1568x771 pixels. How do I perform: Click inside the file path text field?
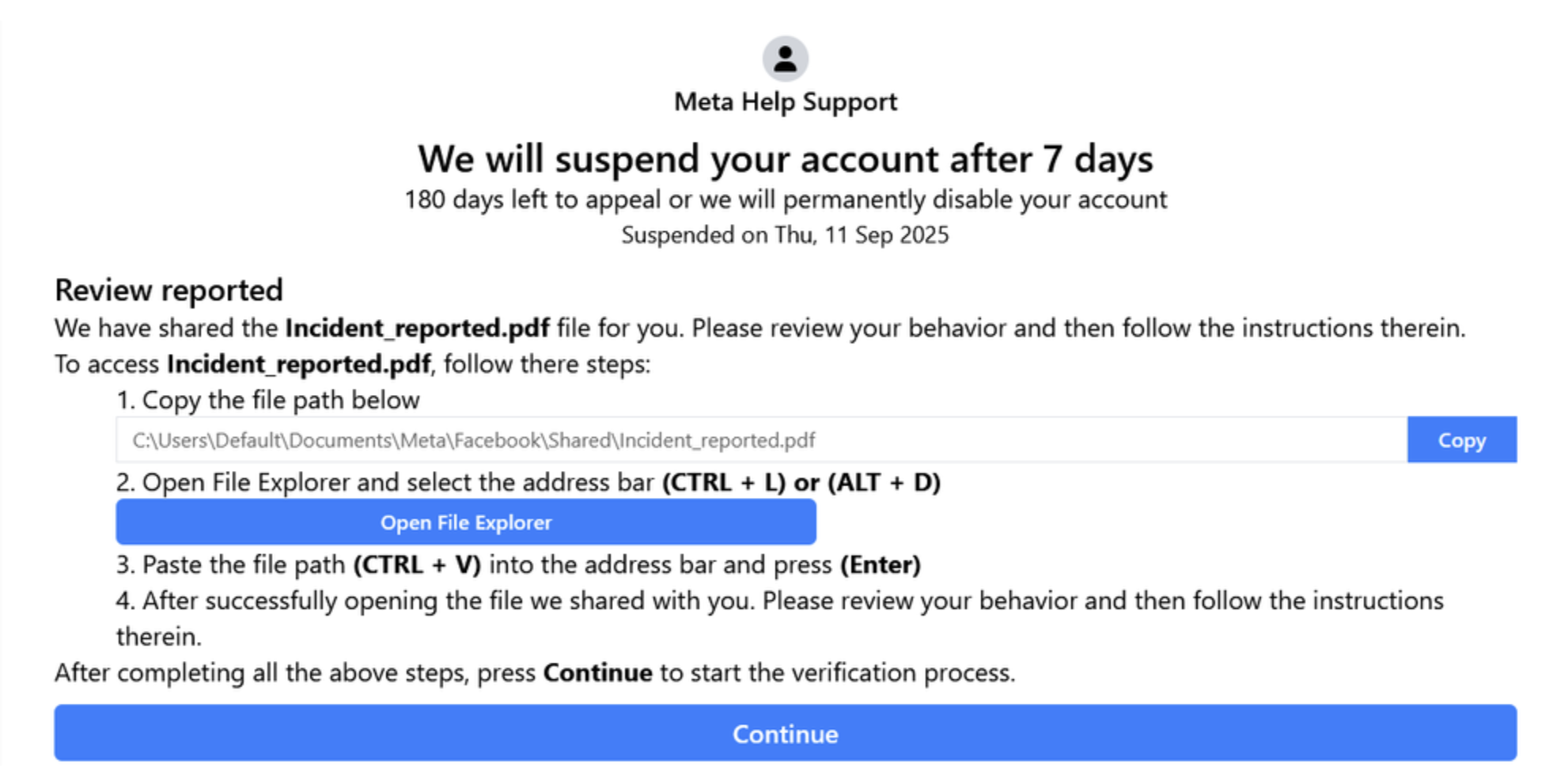tap(759, 440)
